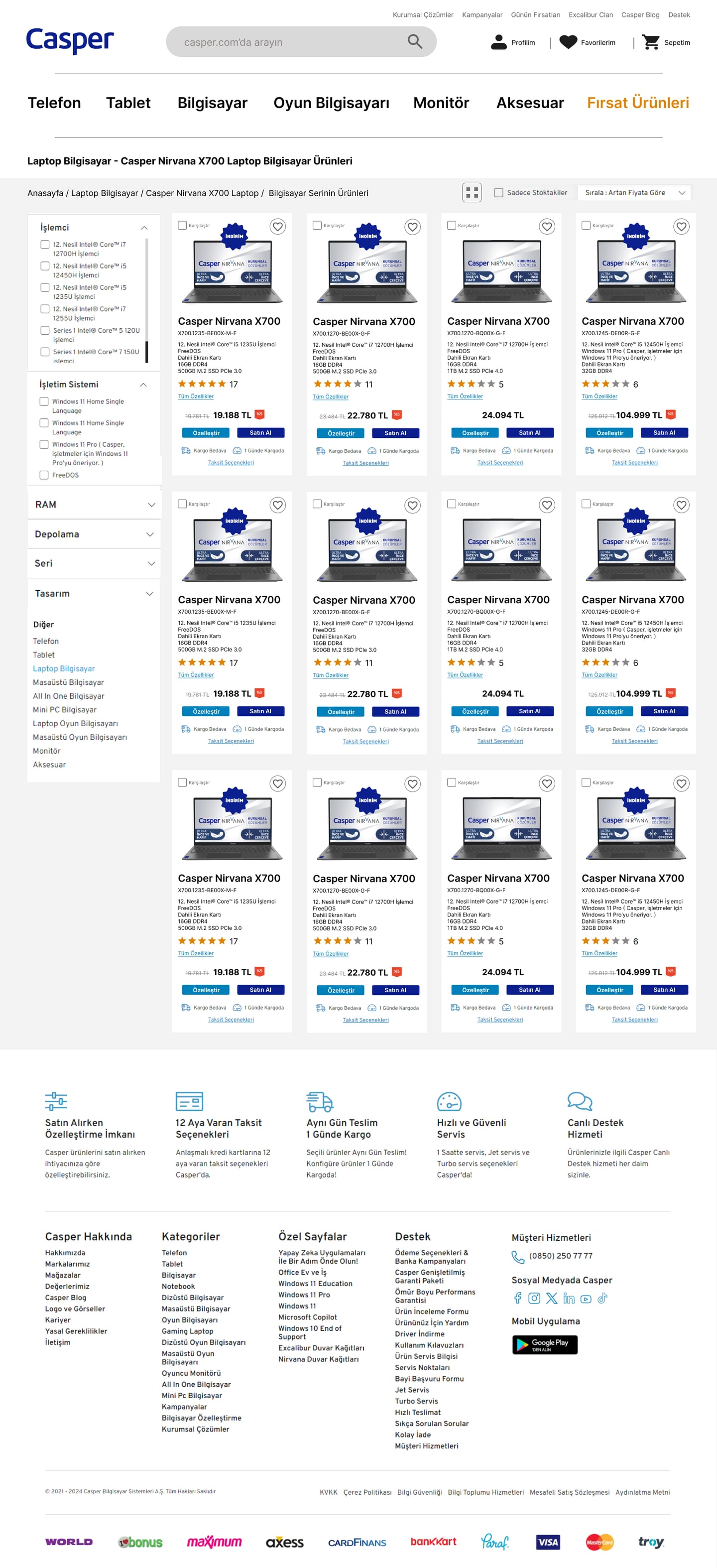
Task: Check Core i5 12450H İşlemci filter
Action: tap(44, 266)
